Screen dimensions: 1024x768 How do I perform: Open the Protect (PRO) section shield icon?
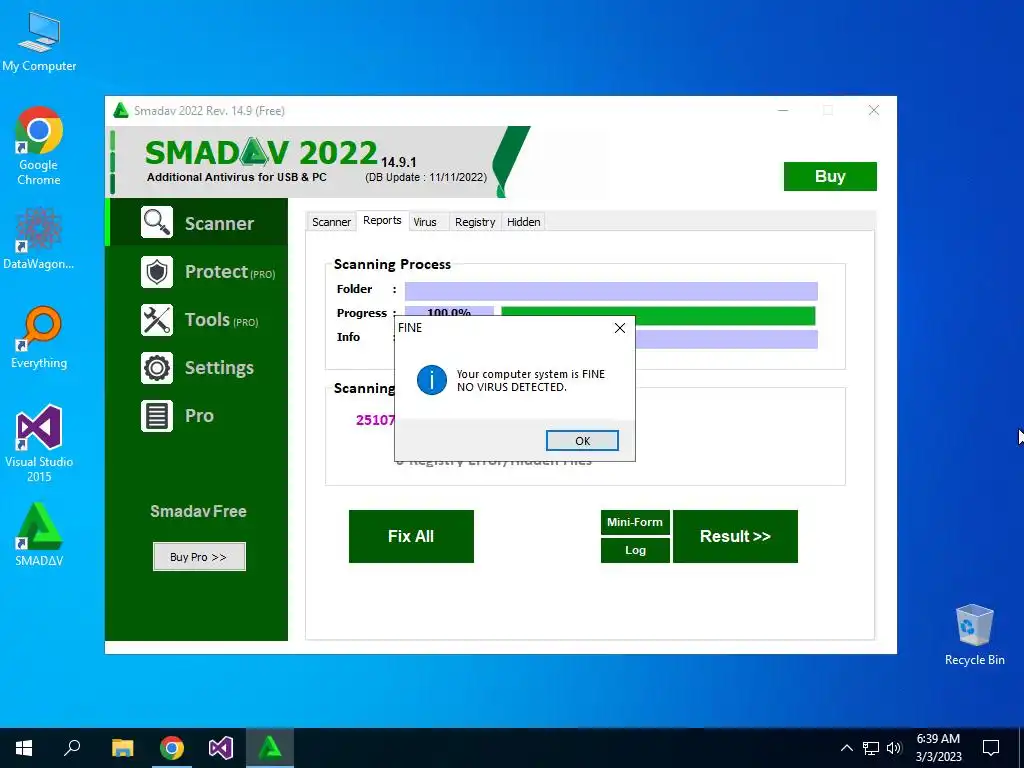click(157, 272)
